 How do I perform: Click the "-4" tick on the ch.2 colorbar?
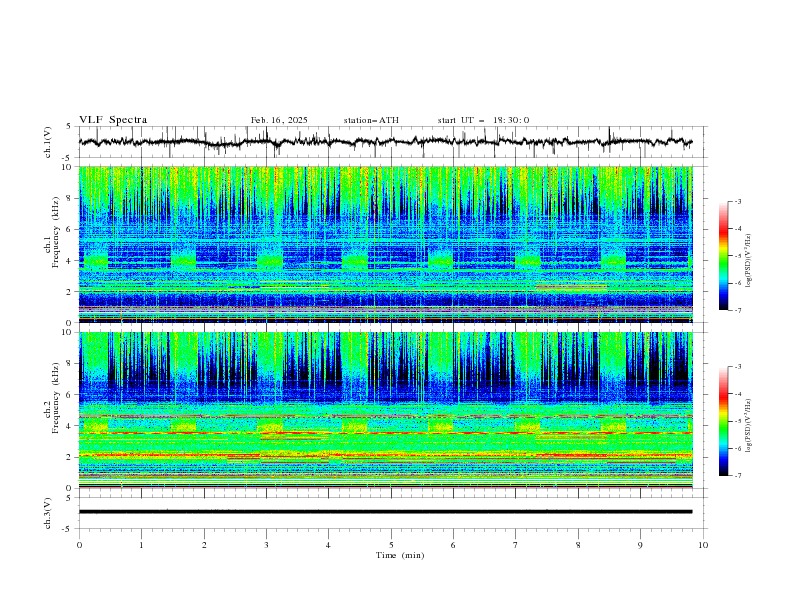(737, 394)
